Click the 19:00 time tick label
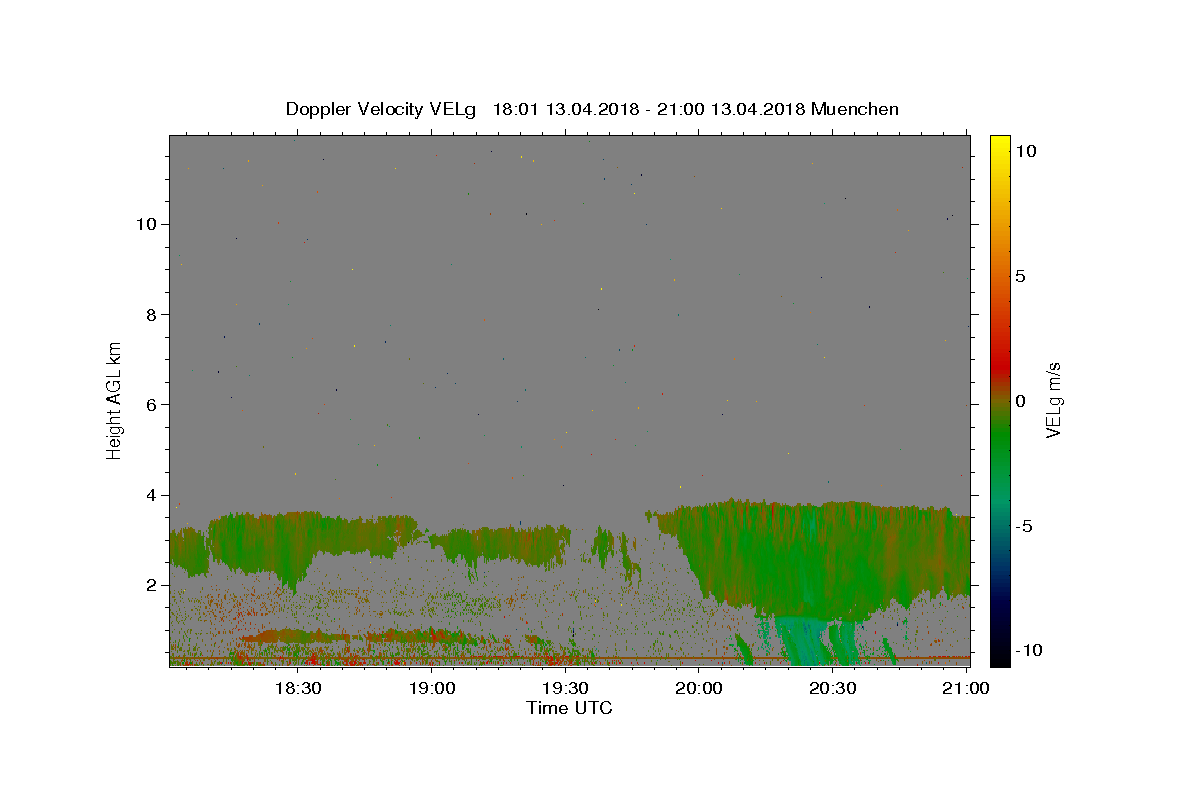This screenshot has width=1200, height=800. coord(432,689)
